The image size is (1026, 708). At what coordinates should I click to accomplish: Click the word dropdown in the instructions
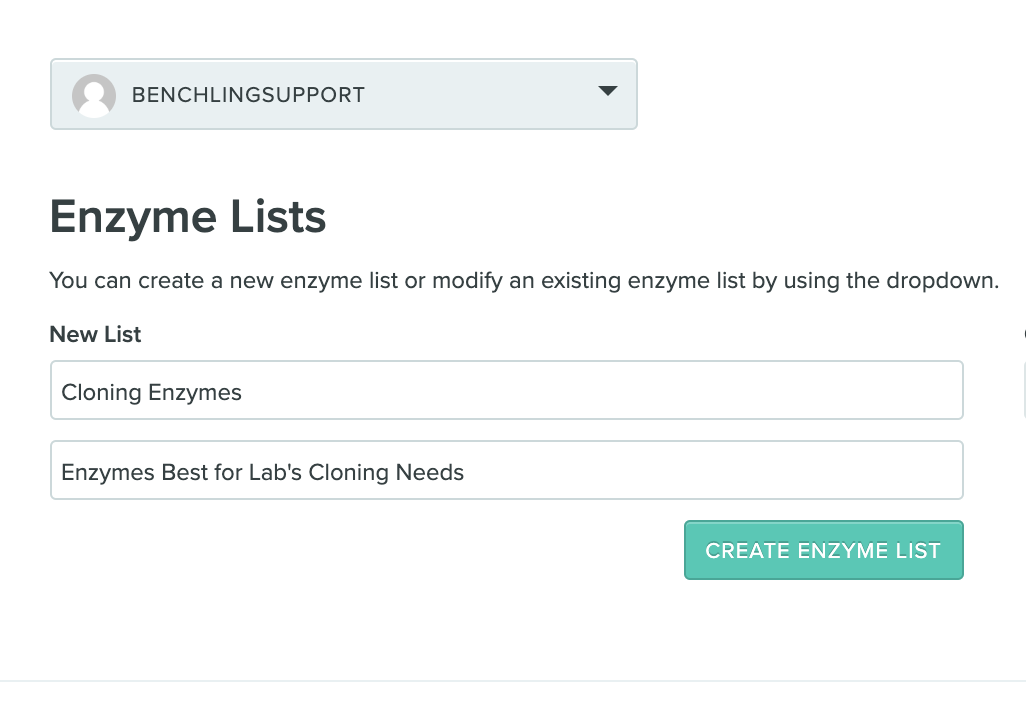pos(939,281)
